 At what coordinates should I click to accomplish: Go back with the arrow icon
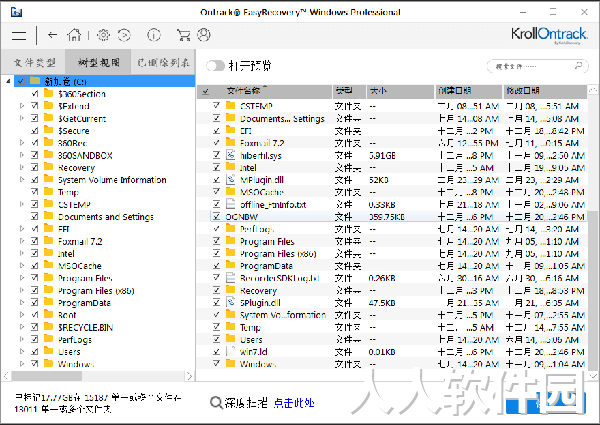(52, 35)
